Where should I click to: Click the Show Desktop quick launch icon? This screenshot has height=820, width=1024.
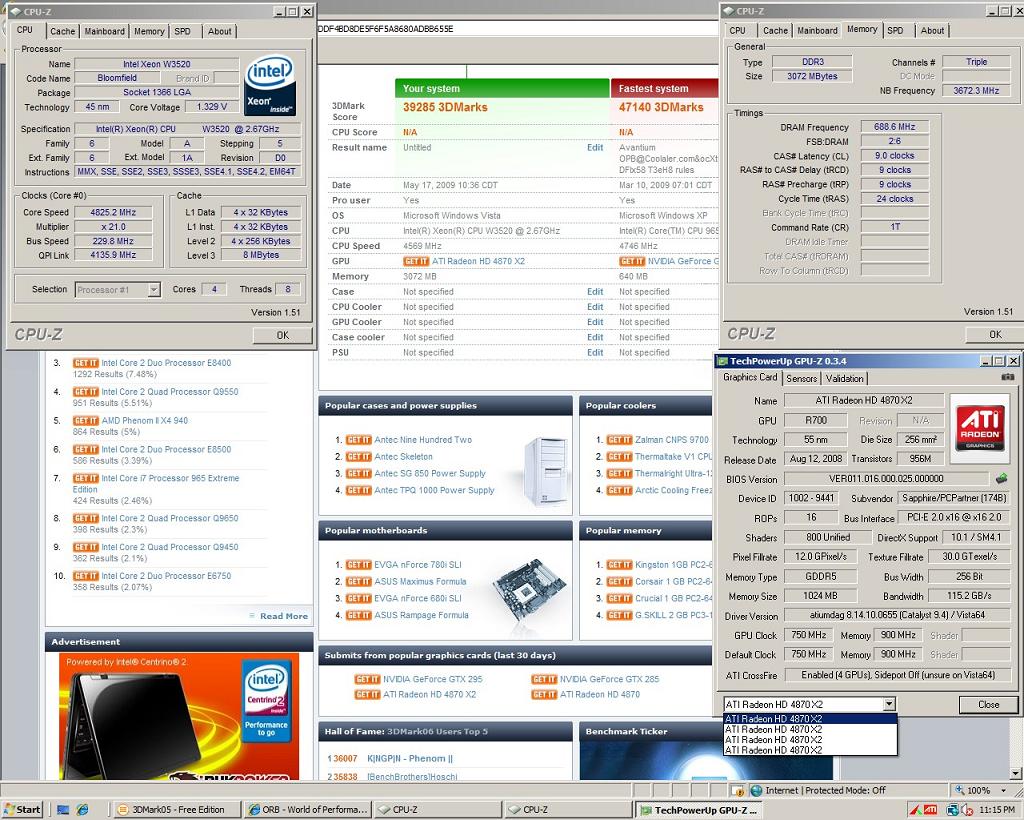(63, 810)
